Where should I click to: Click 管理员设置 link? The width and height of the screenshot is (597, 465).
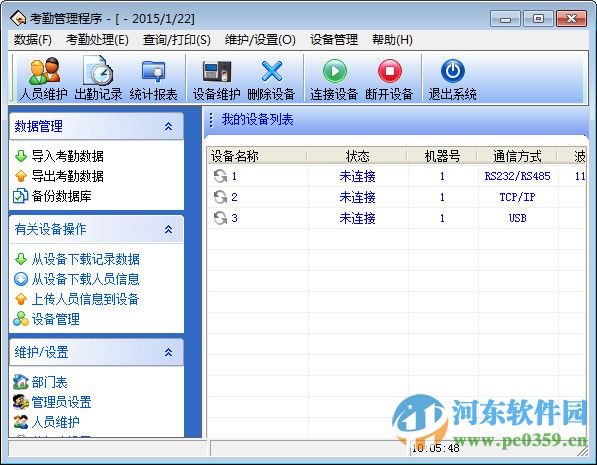[61, 402]
